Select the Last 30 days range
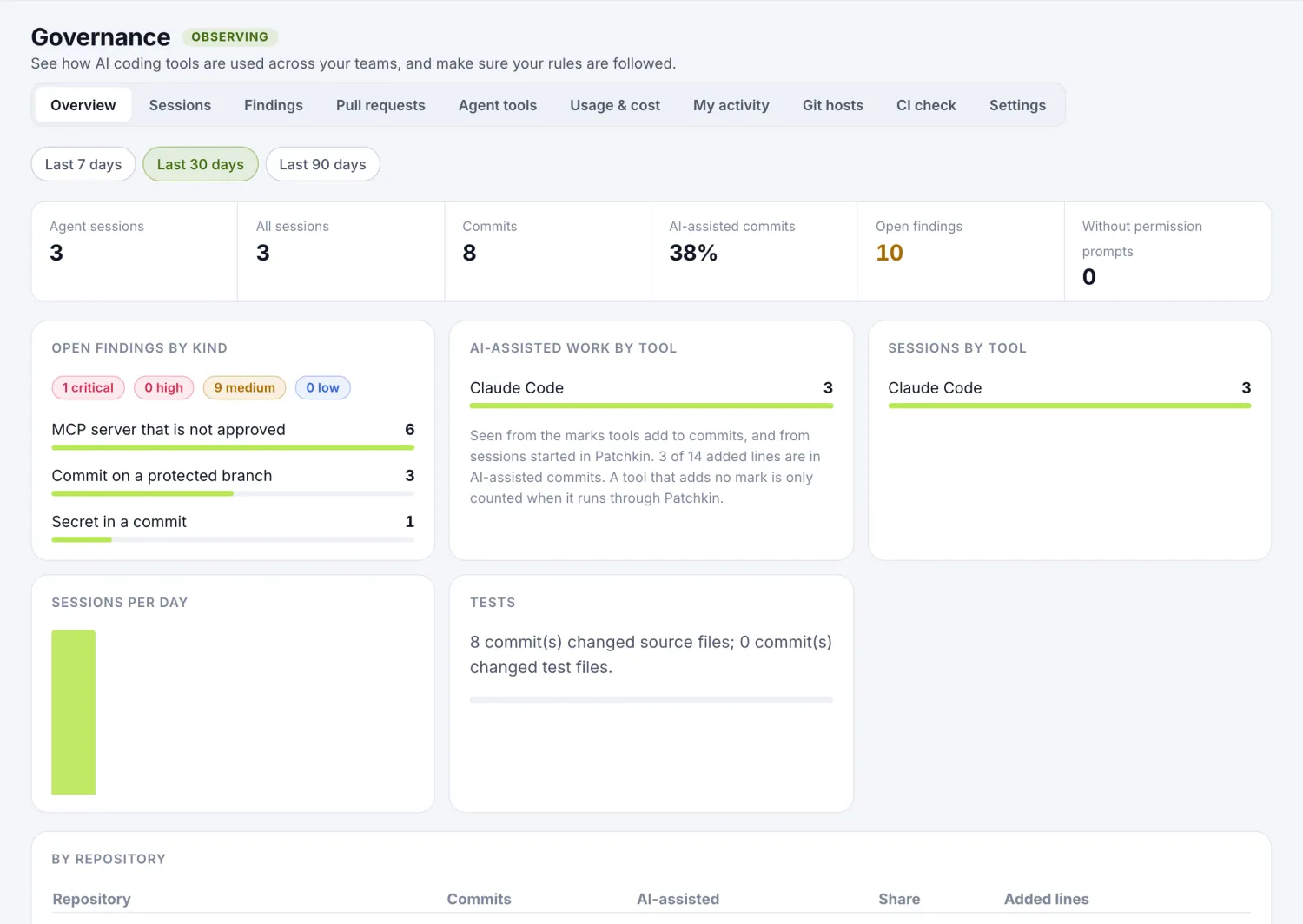 point(201,164)
